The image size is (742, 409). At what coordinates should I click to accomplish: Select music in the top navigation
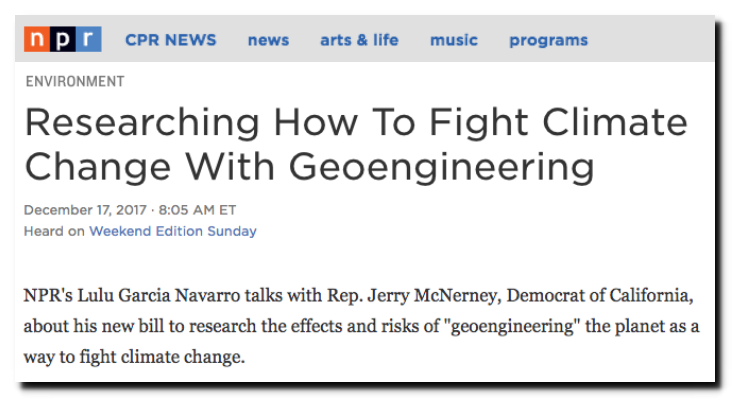(454, 40)
